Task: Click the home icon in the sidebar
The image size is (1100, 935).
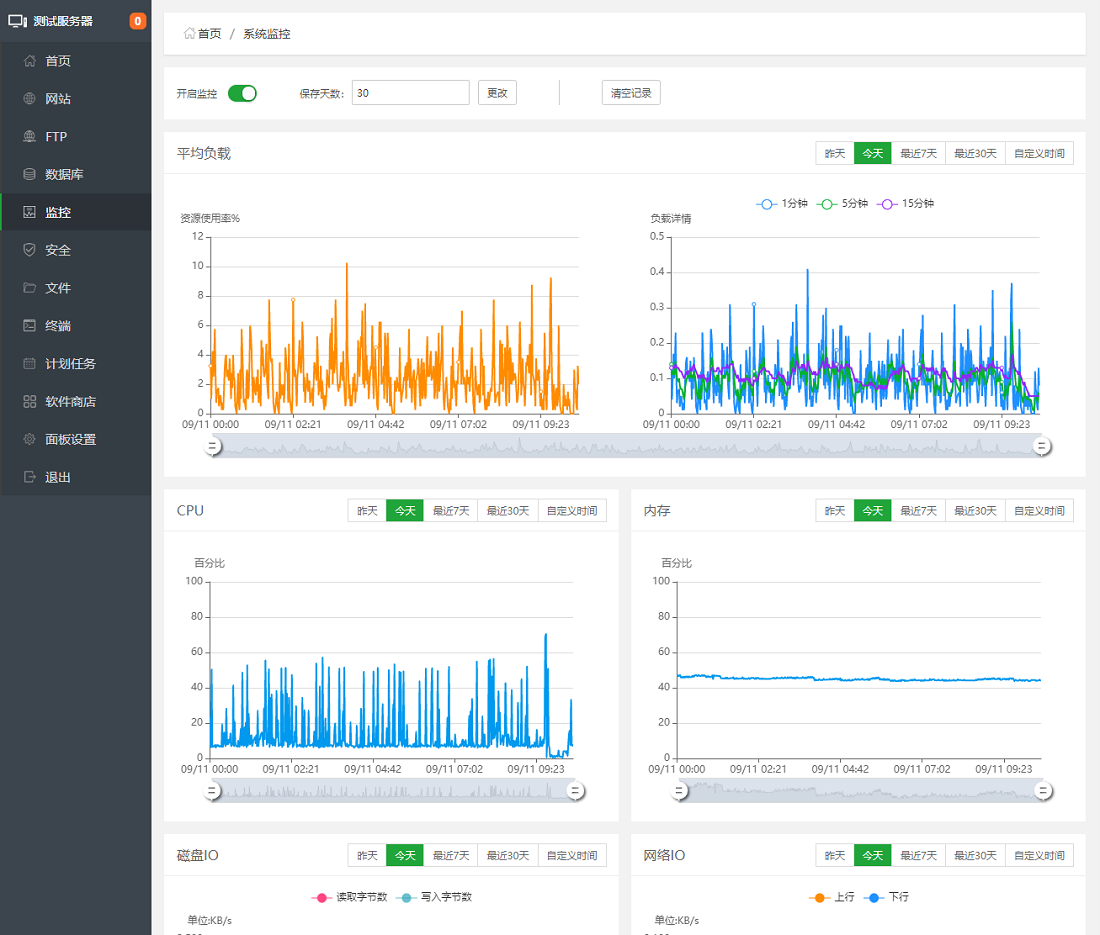Action: pos(29,61)
